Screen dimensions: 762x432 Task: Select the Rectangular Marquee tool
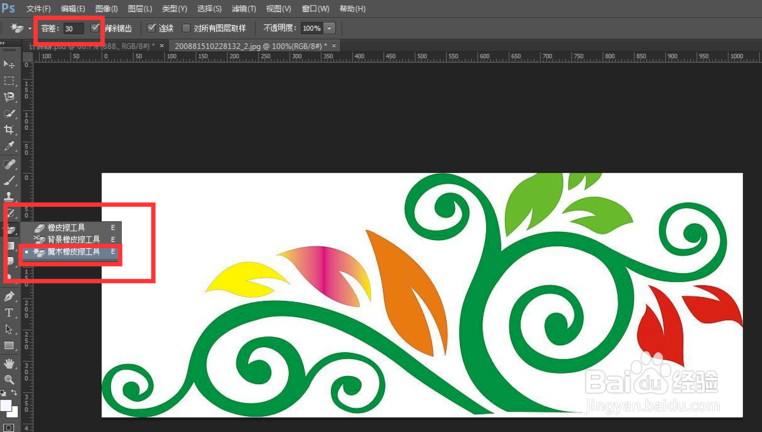tap(9, 81)
